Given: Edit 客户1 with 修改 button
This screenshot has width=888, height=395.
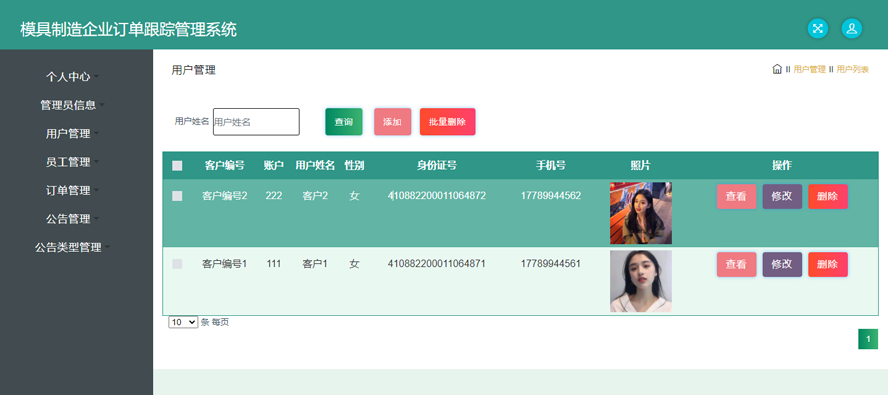Looking at the screenshot, I should tap(782, 265).
